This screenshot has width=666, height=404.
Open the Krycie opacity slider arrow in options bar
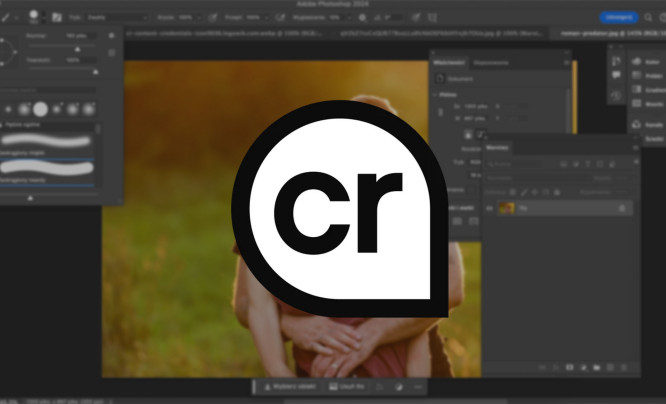[198, 18]
